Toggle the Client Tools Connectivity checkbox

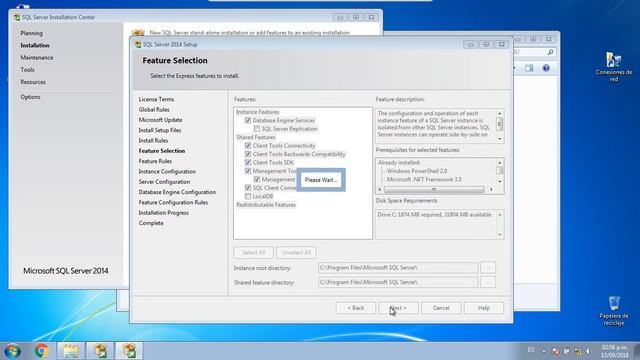click(248, 146)
